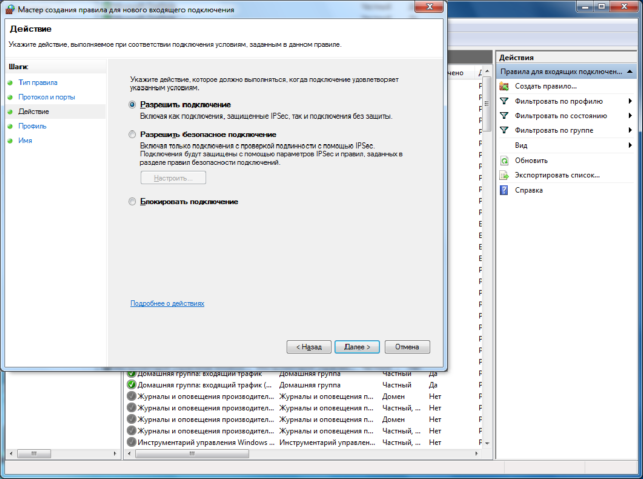Jump to wizard step "Имя"
The height and width of the screenshot is (479, 643).
(x=25, y=141)
